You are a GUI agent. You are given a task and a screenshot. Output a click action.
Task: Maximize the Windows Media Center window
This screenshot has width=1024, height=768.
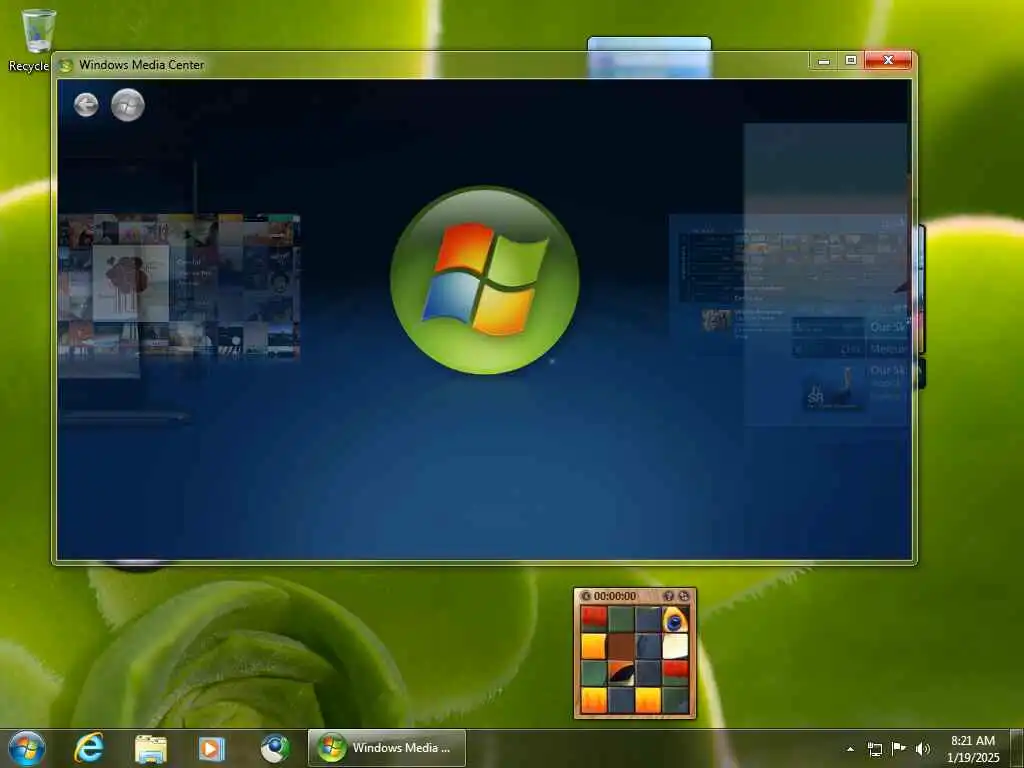pyautogui.click(x=851, y=61)
